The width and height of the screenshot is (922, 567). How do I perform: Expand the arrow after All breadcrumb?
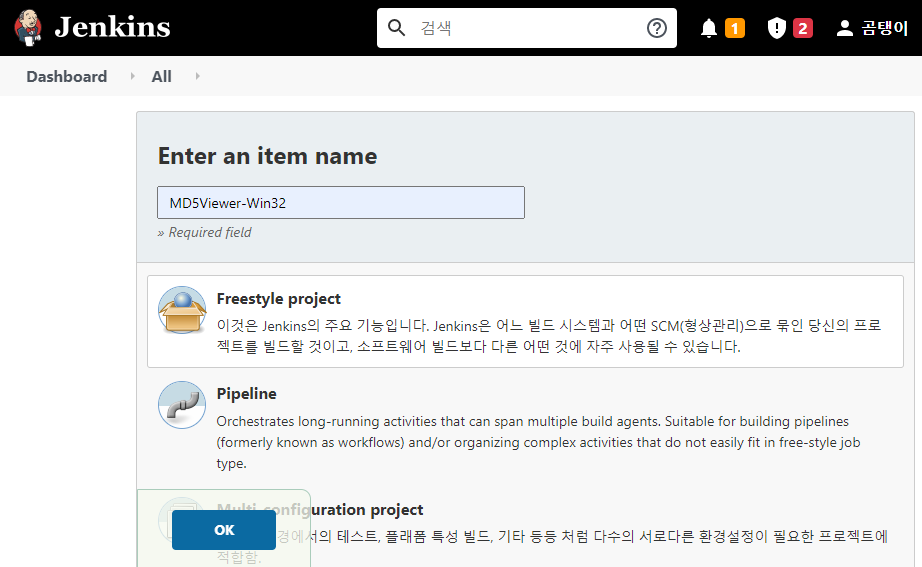pos(198,76)
